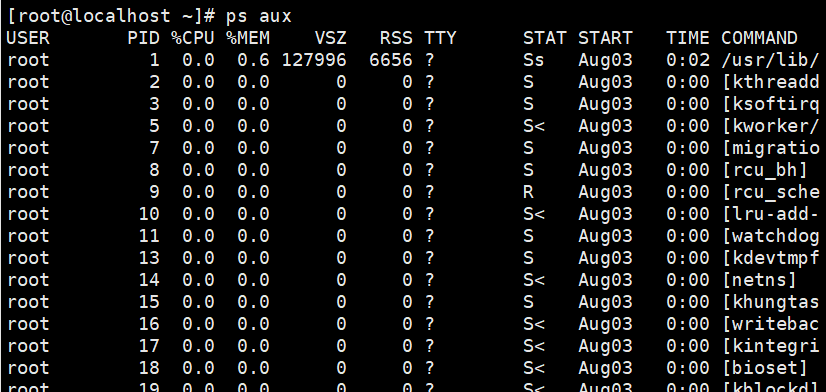This screenshot has height=392, width=826.
Task: Click the 'R' status of rcu_sche row
Action: [x=528, y=192]
